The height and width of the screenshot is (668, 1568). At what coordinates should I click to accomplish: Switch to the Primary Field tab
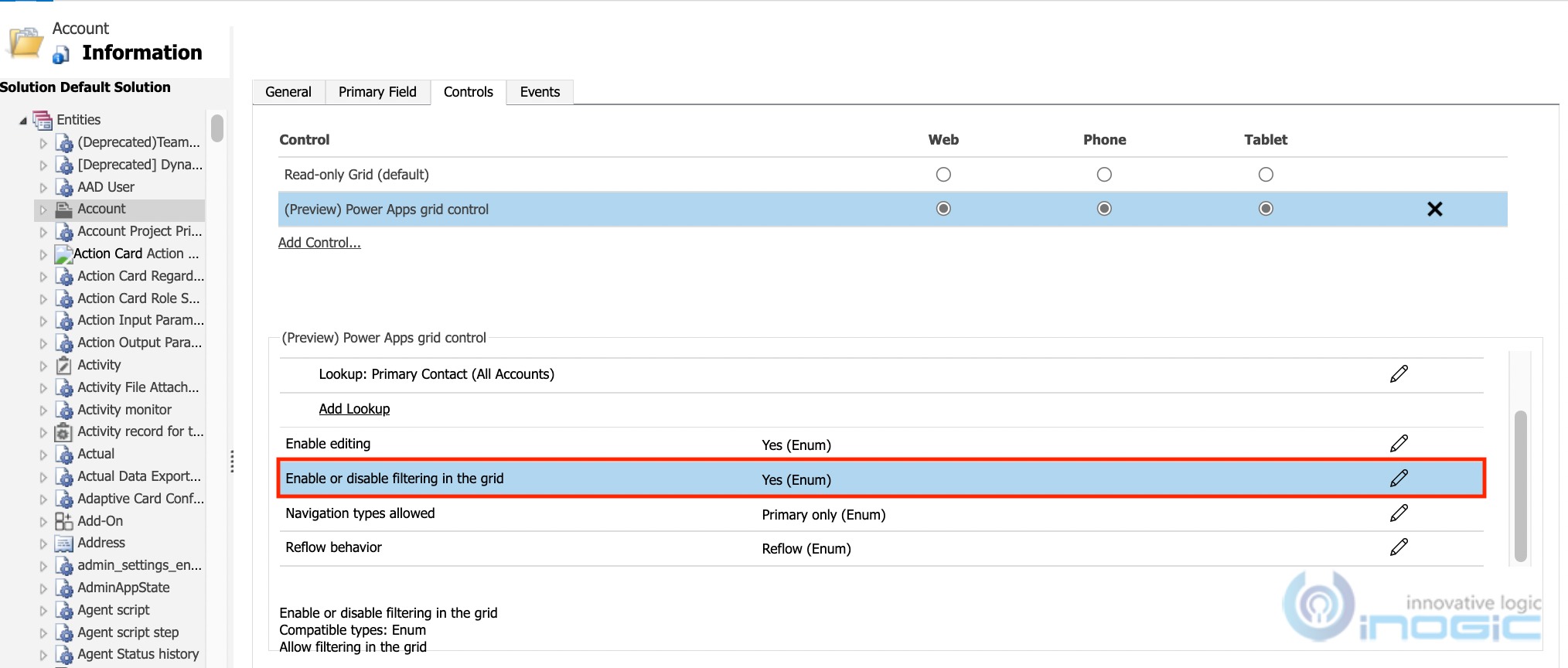tap(377, 92)
